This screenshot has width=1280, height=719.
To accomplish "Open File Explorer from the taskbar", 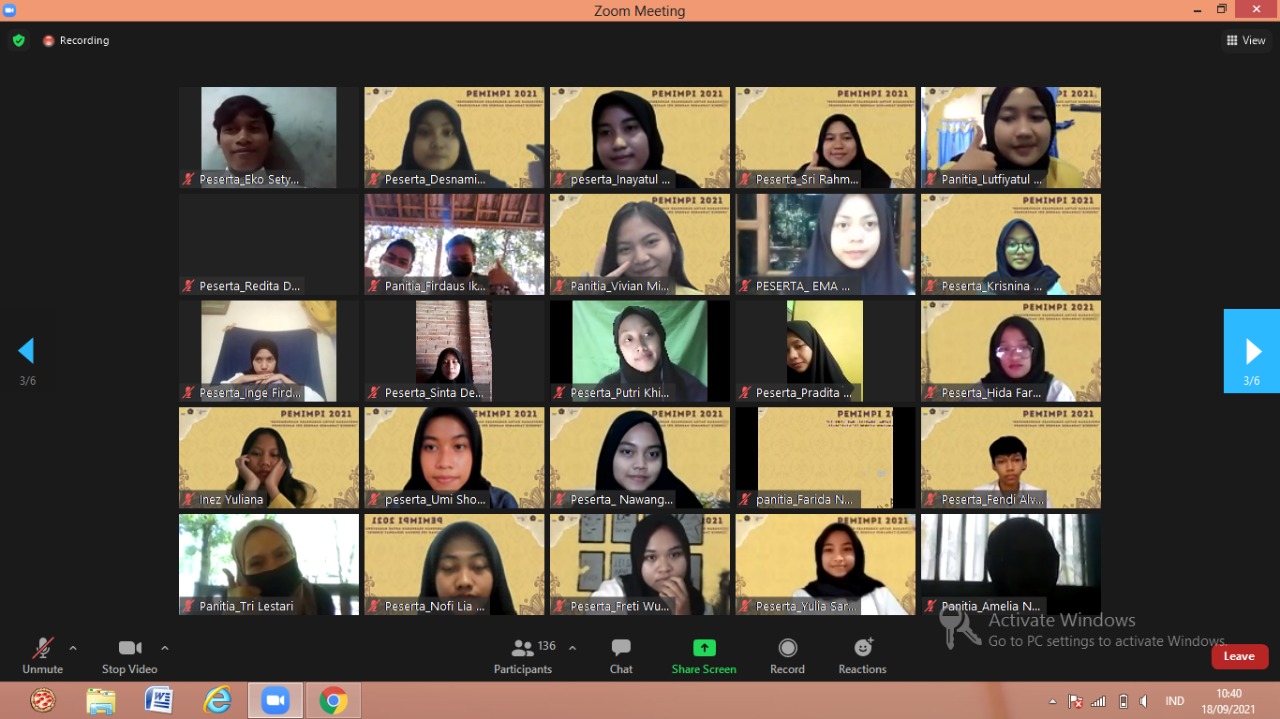I will (x=100, y=701).
